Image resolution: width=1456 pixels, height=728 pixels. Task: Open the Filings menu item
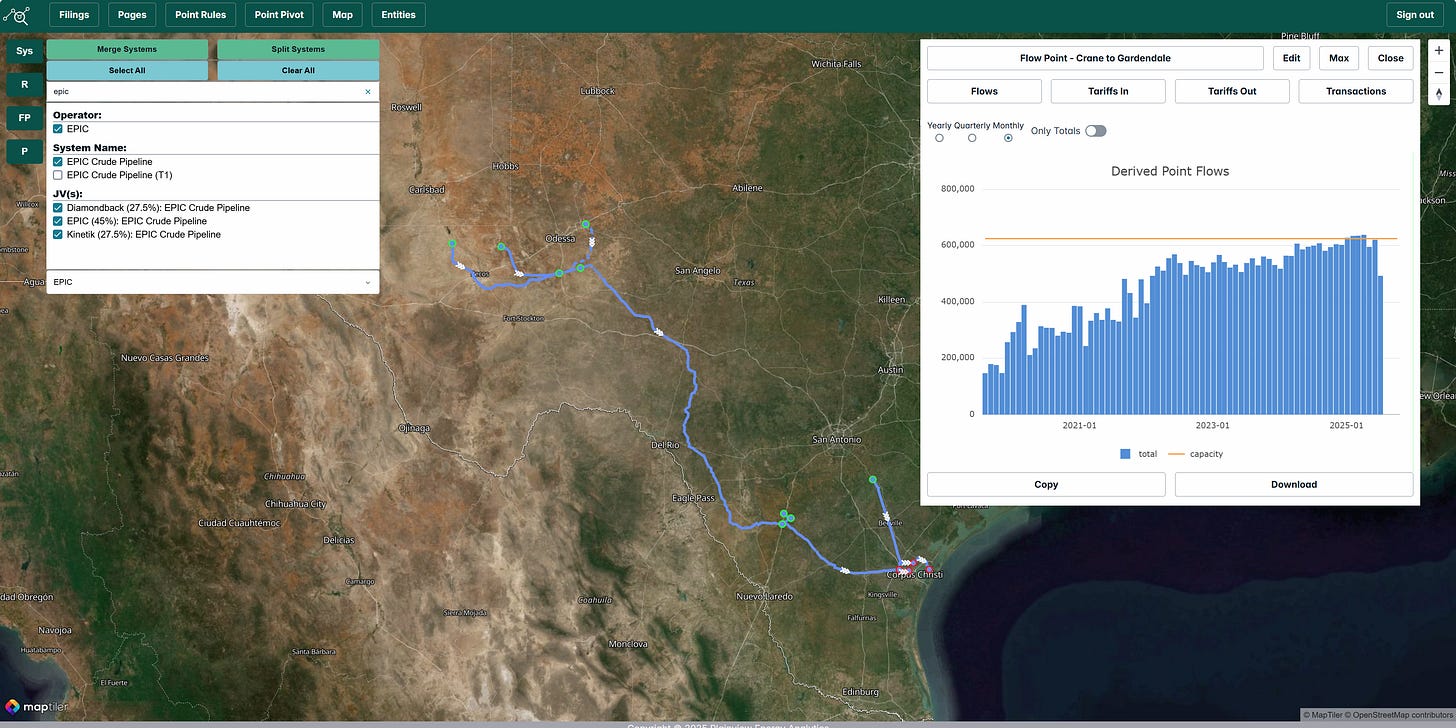[74, 15]
